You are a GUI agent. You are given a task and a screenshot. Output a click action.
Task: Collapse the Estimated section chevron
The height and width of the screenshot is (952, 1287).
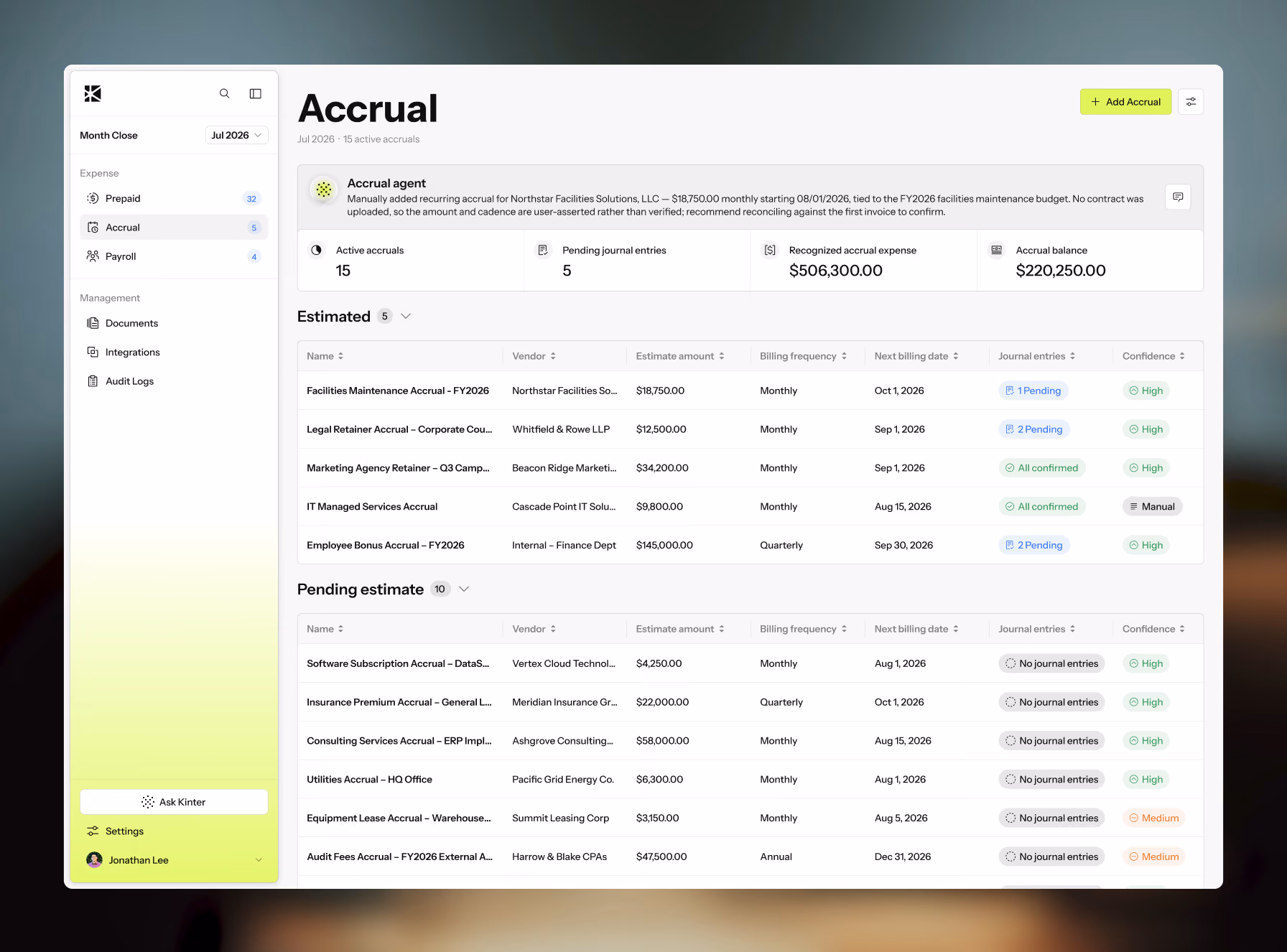[406, 317]
